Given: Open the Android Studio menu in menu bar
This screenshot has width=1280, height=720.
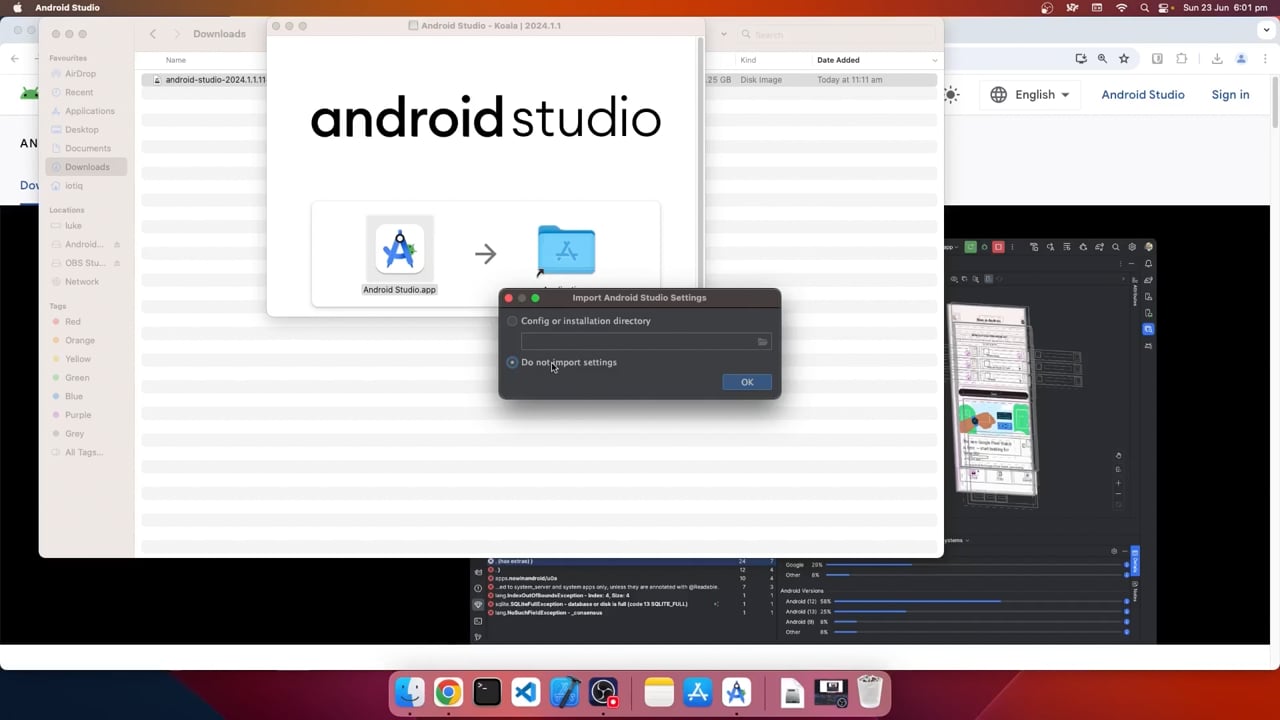Looking at the screenshot, I should pyautogui.click(x=67, y=8).
